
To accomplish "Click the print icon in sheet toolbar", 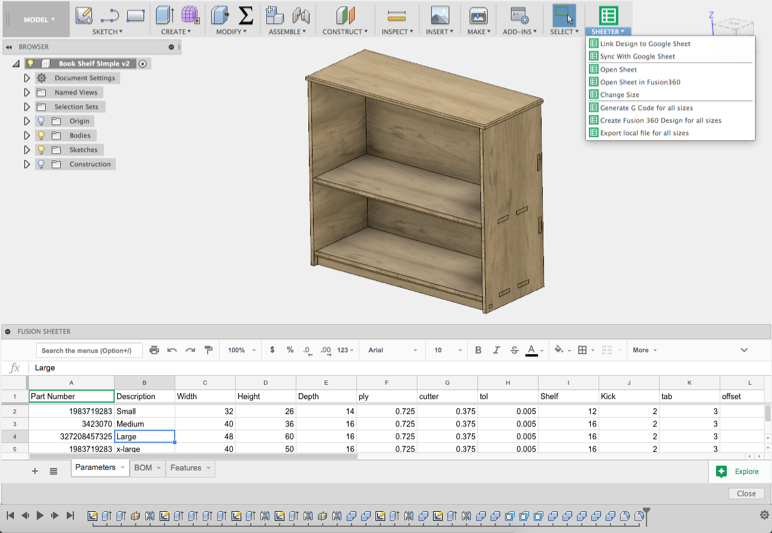I will 154,350.
